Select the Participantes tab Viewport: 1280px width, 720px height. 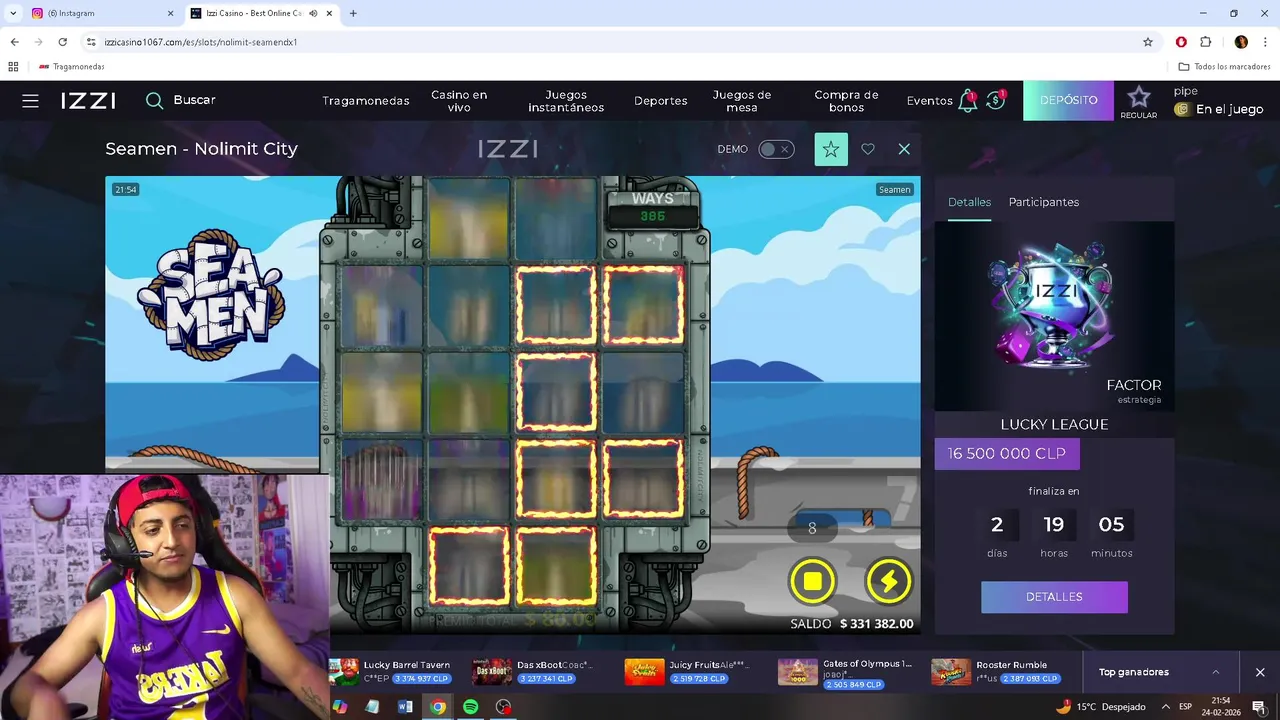click(x=1043, y=202)
